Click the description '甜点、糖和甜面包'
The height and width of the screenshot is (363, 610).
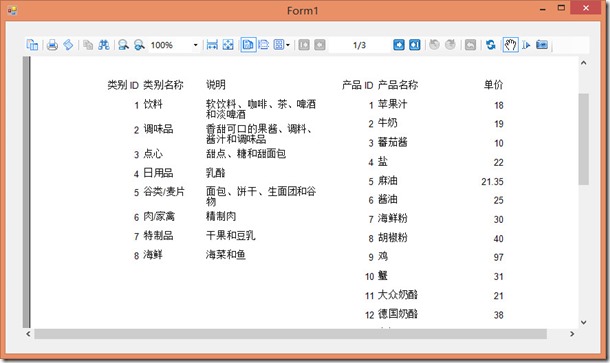[x=246, y=154]
